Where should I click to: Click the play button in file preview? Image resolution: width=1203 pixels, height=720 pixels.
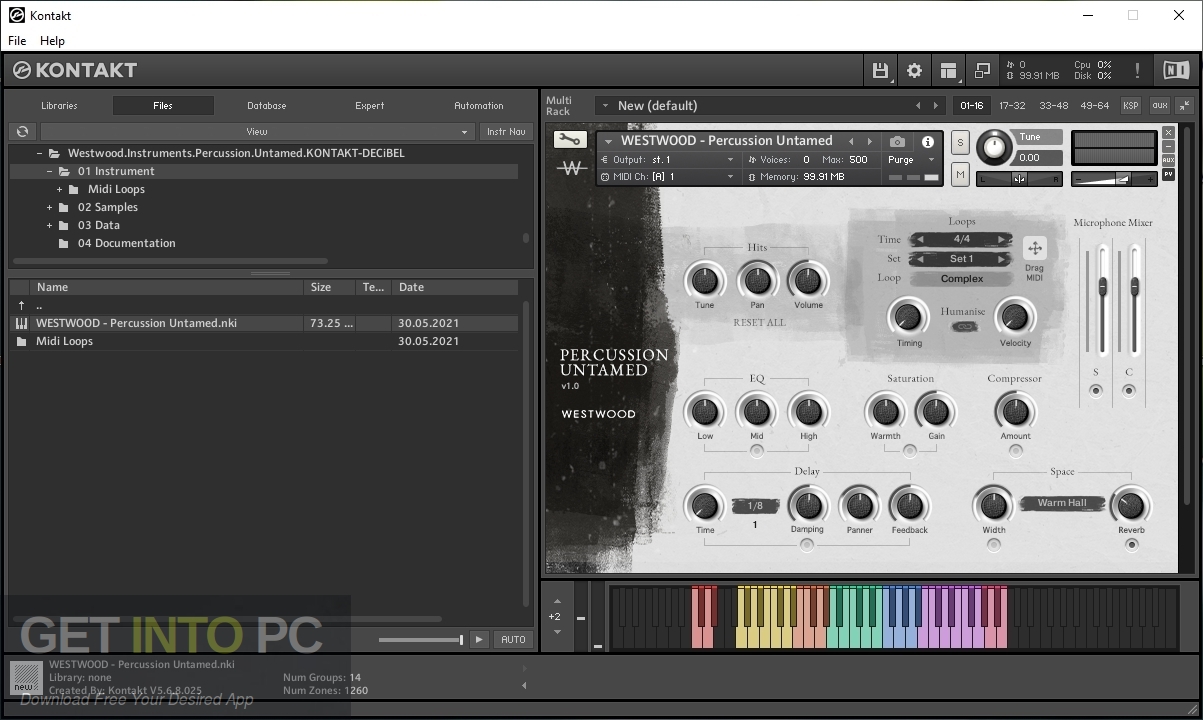click(x=478, y=639)
